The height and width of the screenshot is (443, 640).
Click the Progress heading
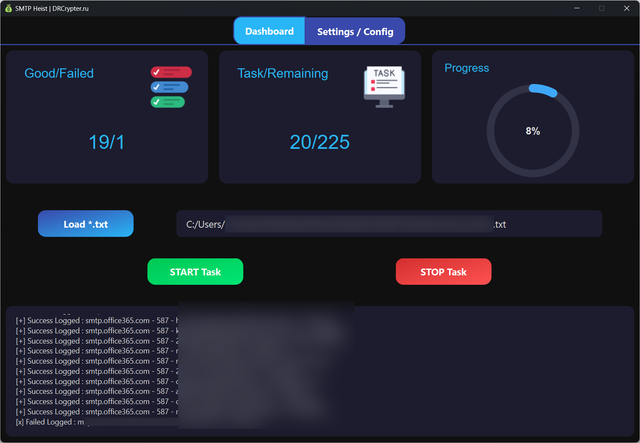(x=467, y=68)
